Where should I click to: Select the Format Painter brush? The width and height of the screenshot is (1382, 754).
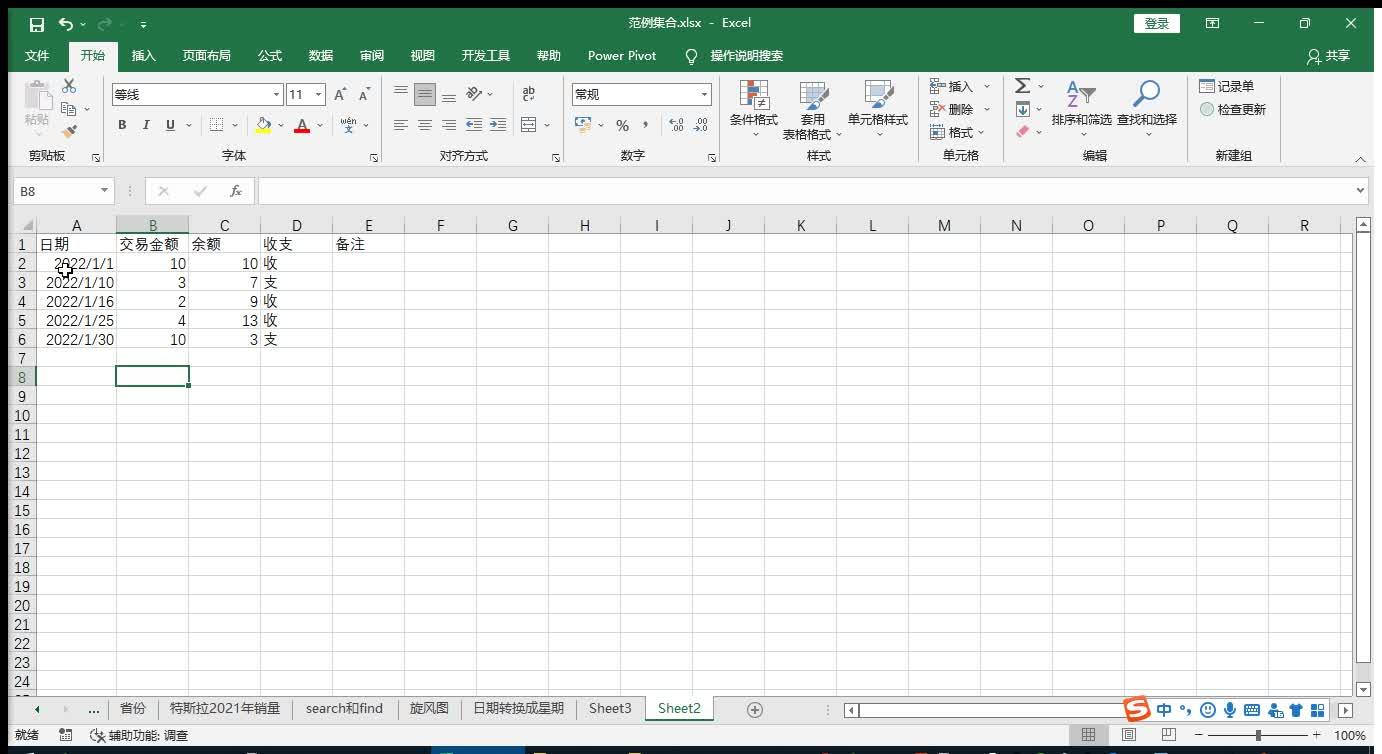click(x=69, y=131)
